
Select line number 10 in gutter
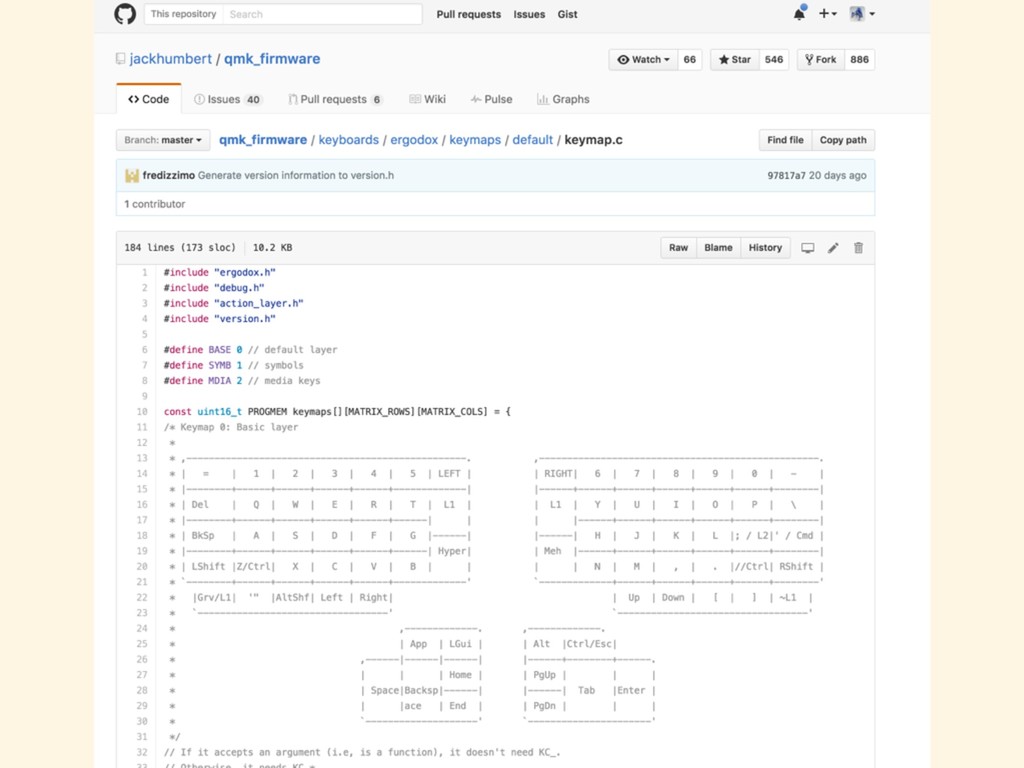click(142, 411)
